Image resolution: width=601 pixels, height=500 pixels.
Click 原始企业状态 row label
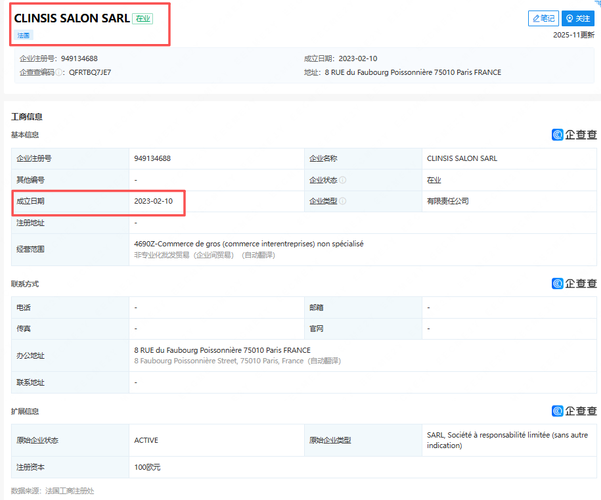37,440
